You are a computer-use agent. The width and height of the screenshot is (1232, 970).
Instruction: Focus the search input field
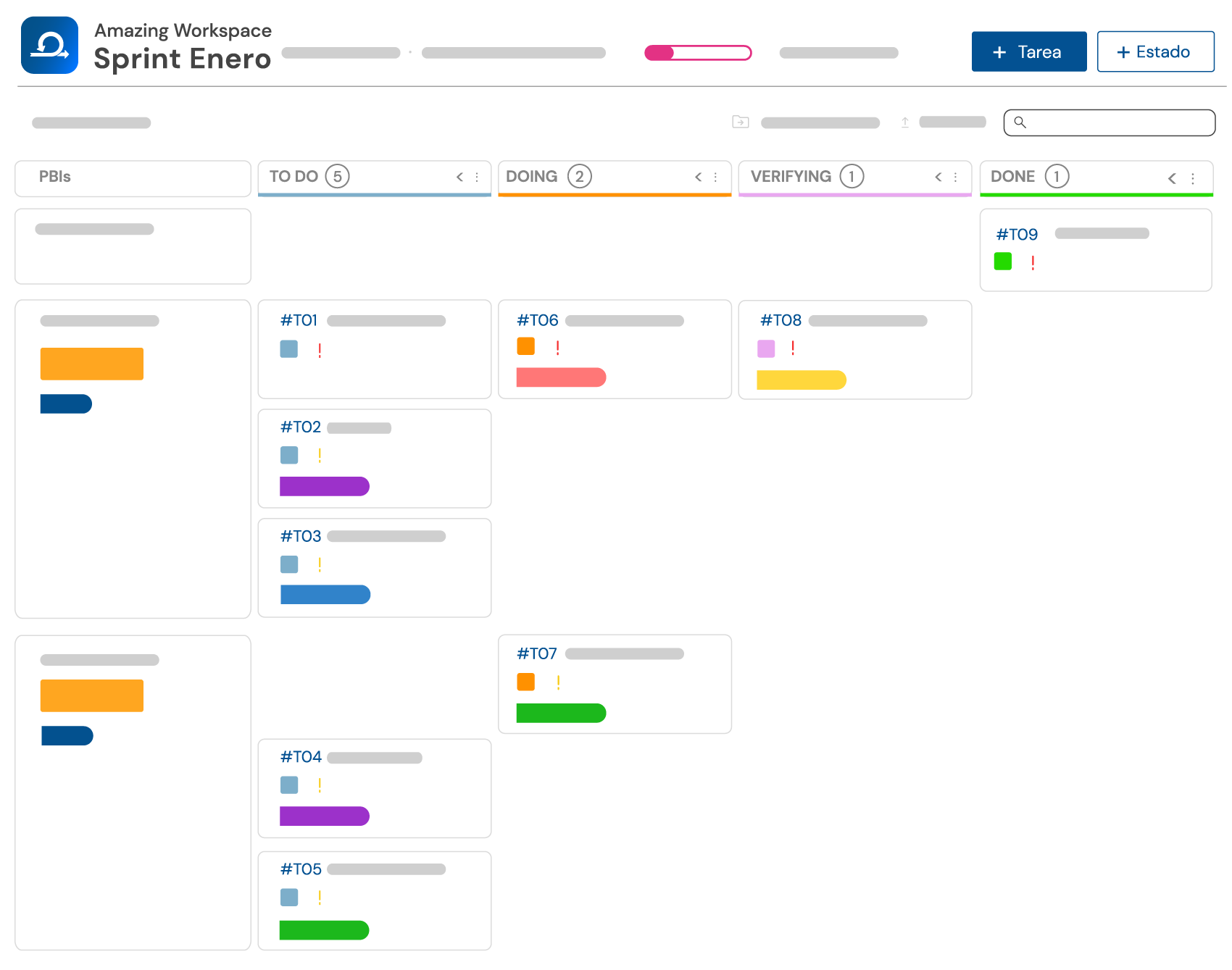[x=1109, y=122]
